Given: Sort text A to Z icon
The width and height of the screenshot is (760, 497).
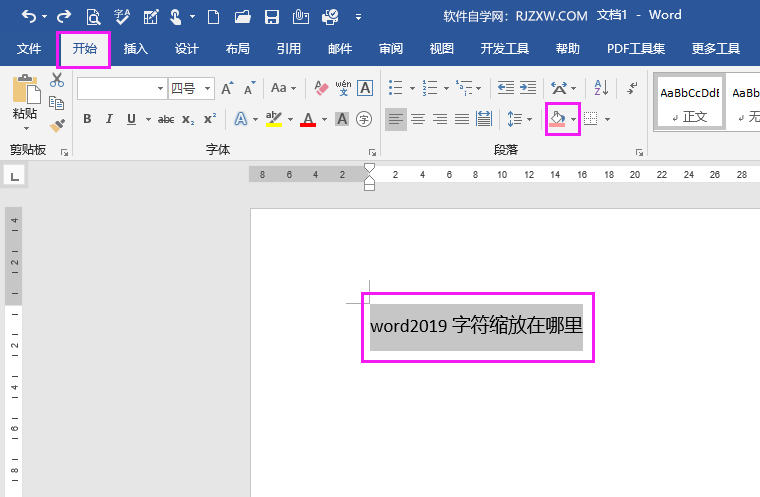Looking at the screenshot, I should click(x=601, y=88).
